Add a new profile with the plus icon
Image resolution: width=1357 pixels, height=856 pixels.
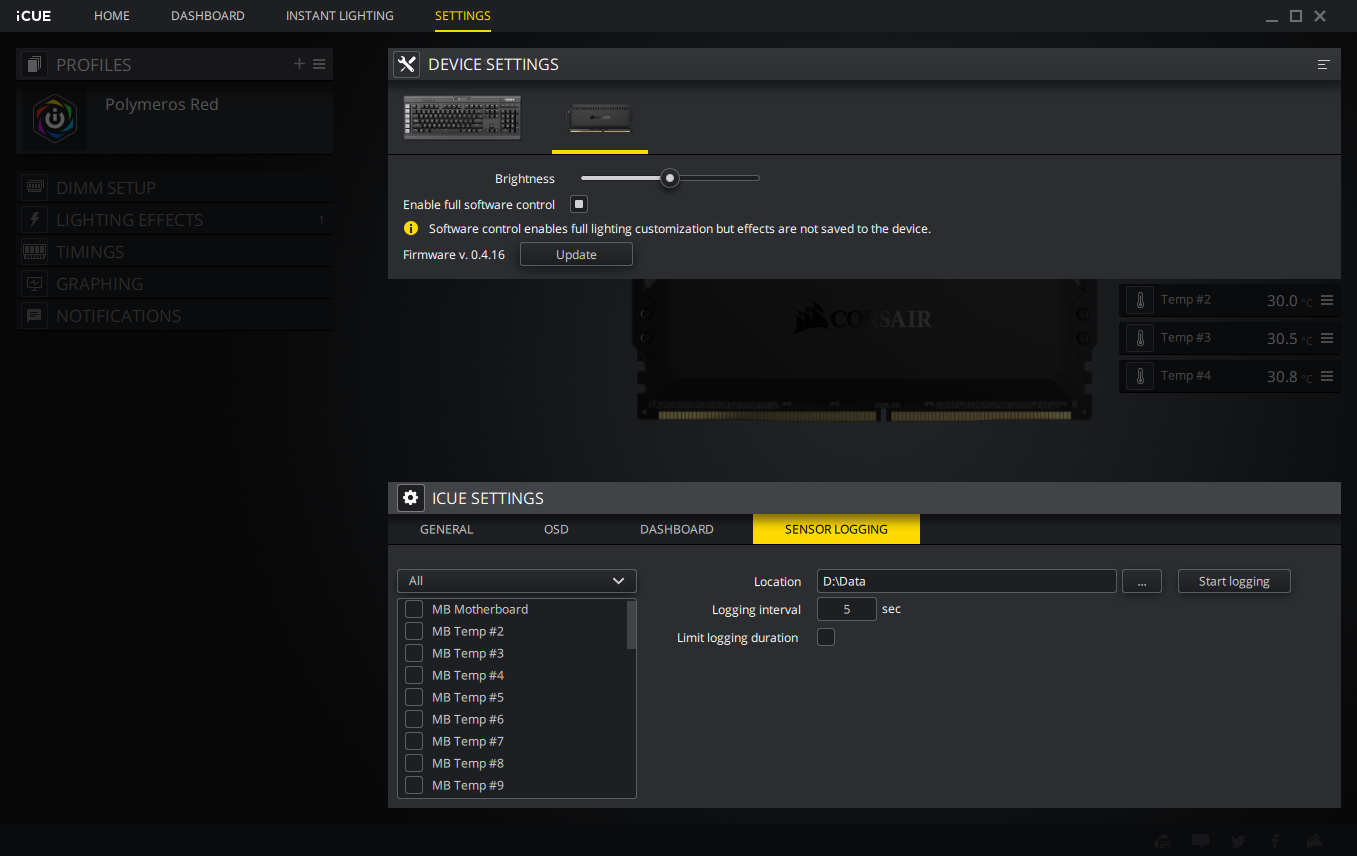click(299, 64)
